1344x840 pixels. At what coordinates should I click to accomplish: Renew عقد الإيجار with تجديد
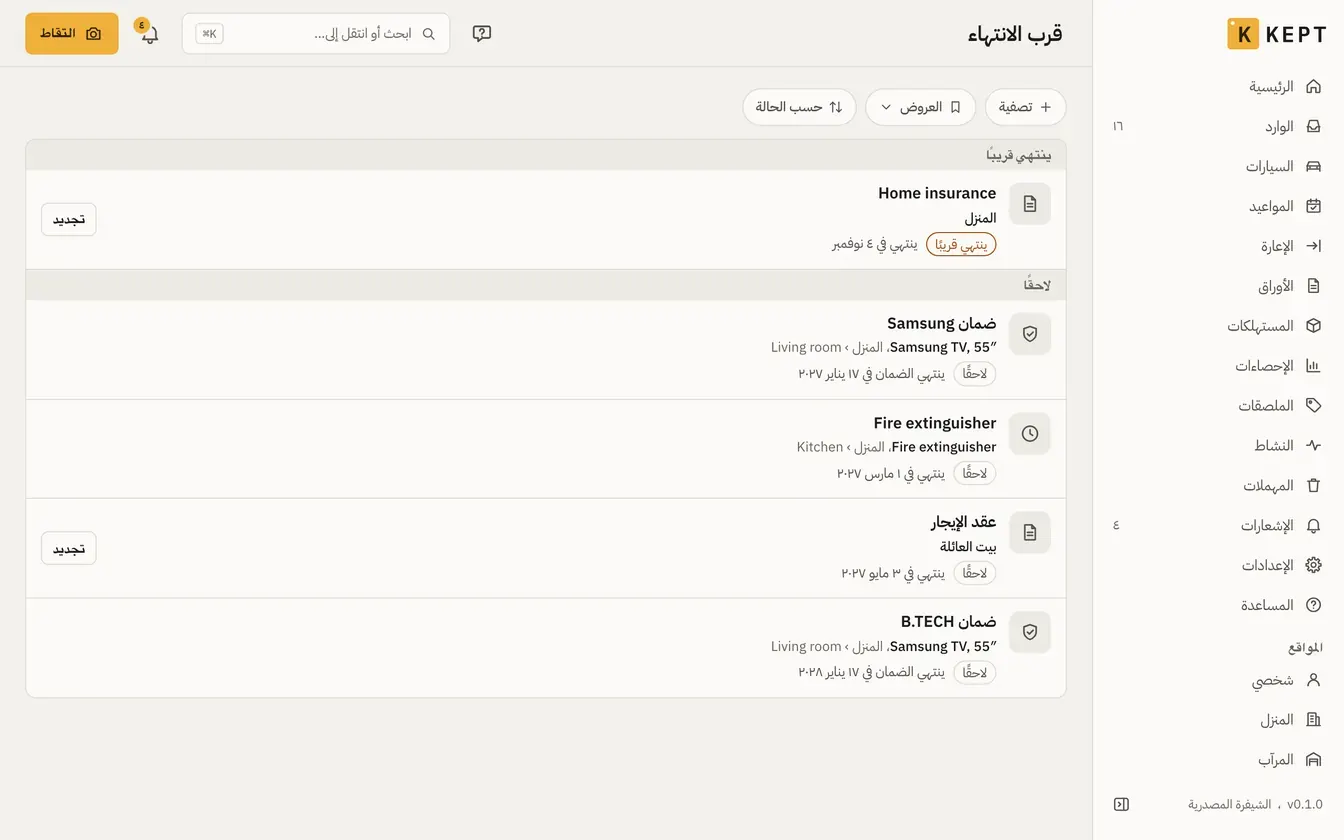(x=69, y=549)
